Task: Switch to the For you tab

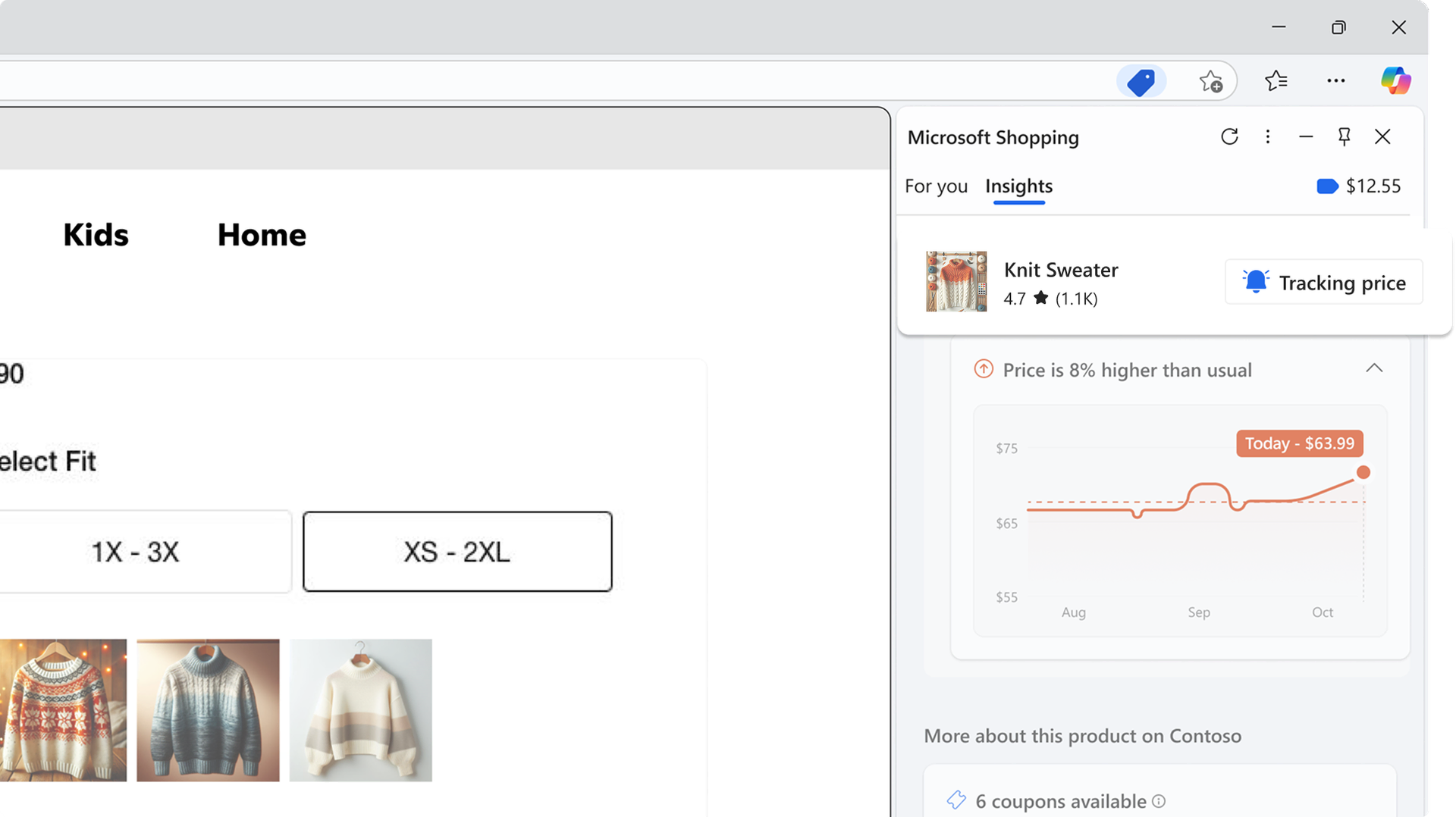Action: point(936,186)
